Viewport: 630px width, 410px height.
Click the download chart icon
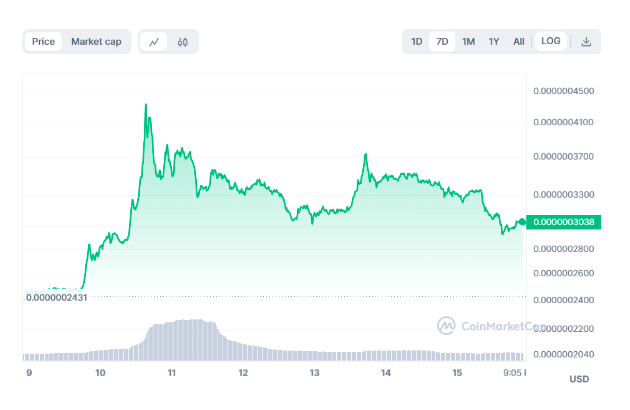(x=587, y=42)
